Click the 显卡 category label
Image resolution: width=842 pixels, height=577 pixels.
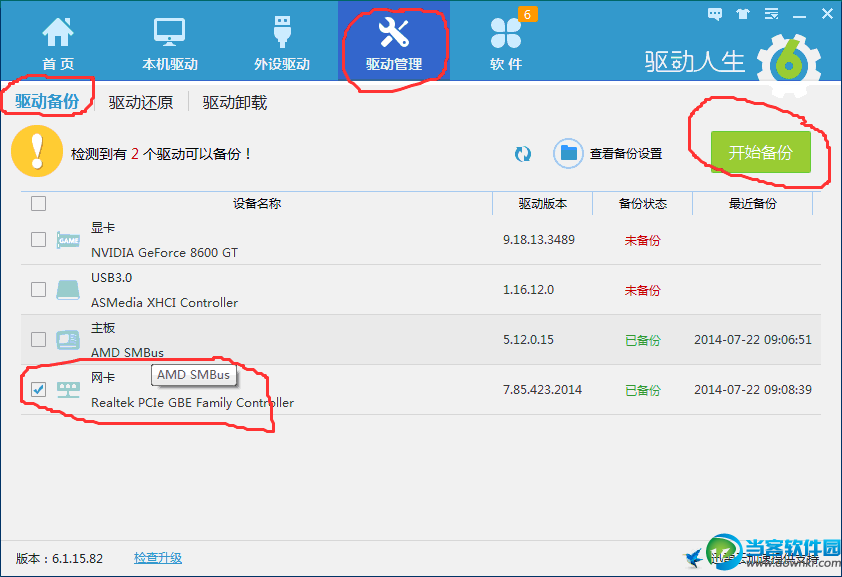(x=103, y=228)
